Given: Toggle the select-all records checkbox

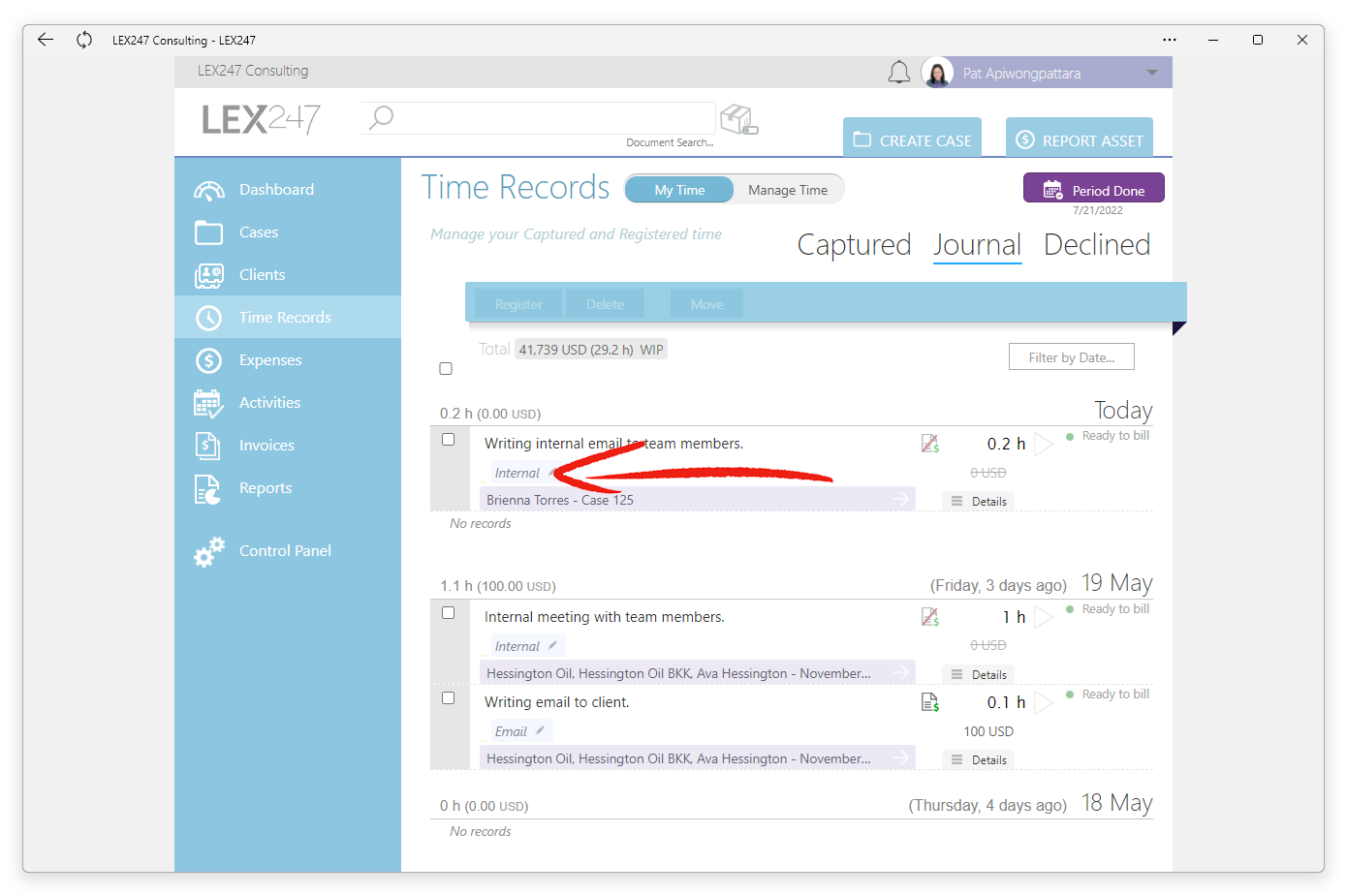Looking at the screenshot, I should (446, 369).
